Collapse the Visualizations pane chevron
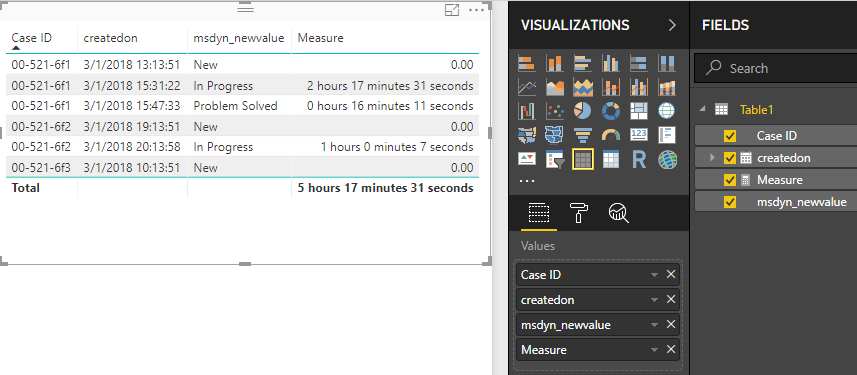The width and height of the screenshot is (857, 375). click(672, 25)
